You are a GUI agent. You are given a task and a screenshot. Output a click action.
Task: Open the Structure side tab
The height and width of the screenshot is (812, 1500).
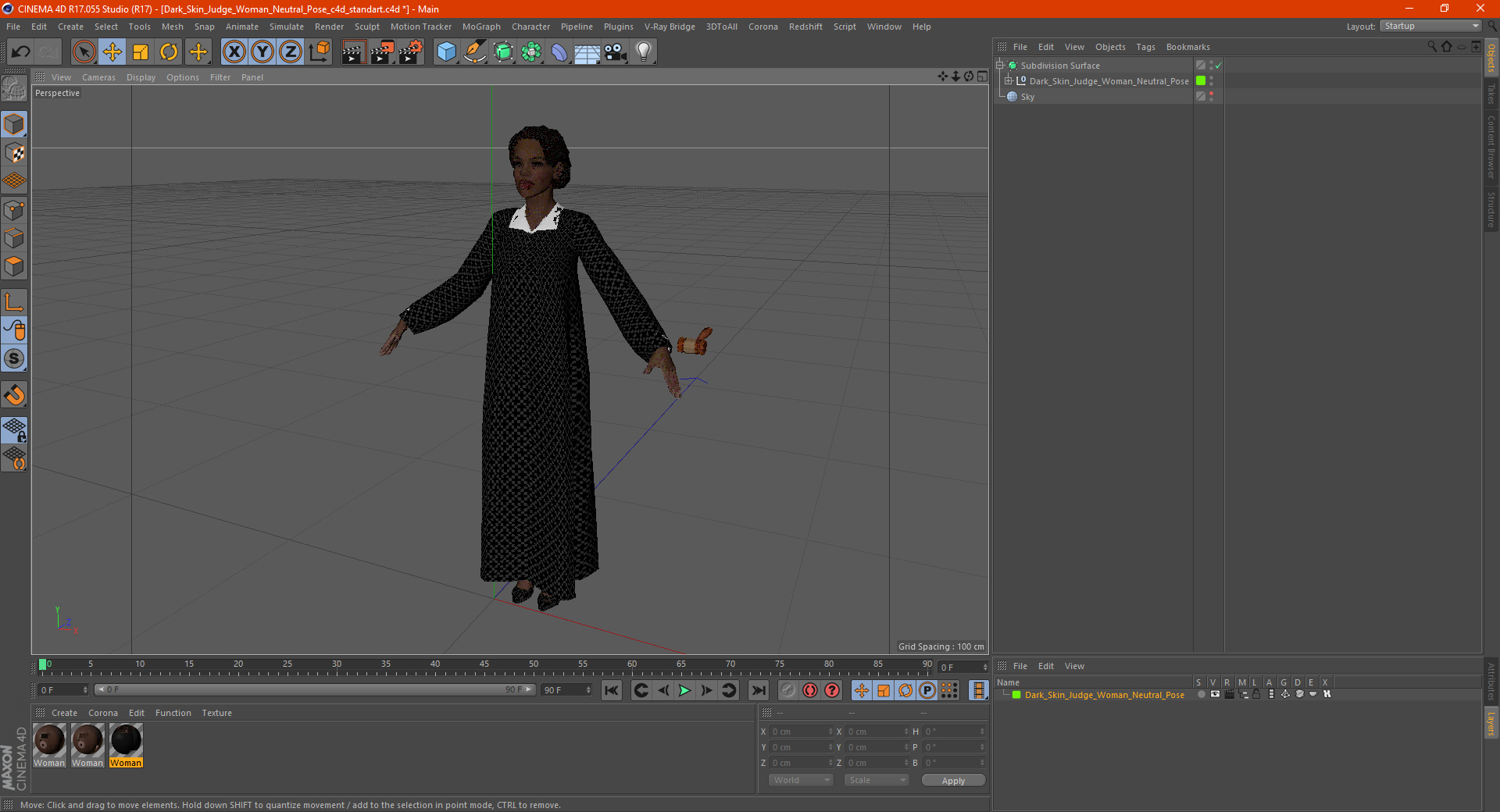[1491, 209]
